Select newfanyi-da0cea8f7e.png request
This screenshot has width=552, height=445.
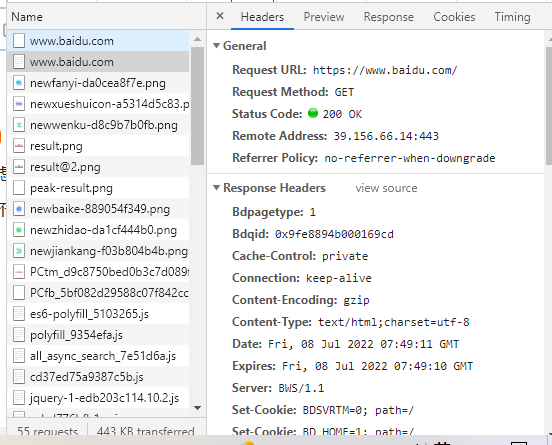[x=98, y=83]
